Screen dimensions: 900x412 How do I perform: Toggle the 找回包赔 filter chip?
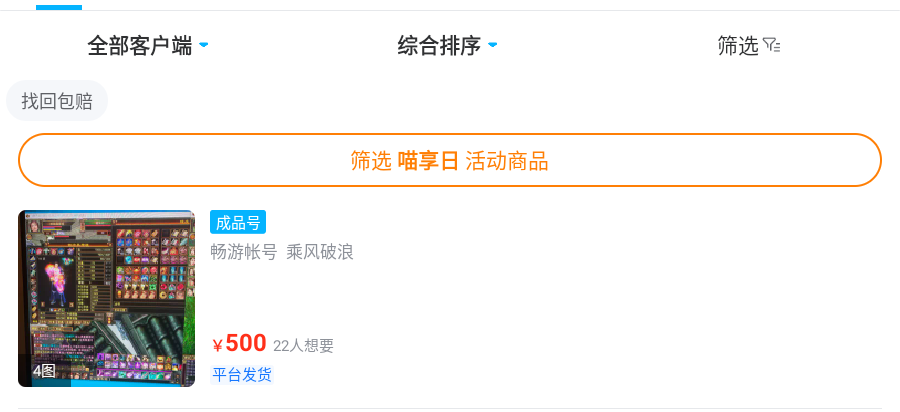pos(57,101)
